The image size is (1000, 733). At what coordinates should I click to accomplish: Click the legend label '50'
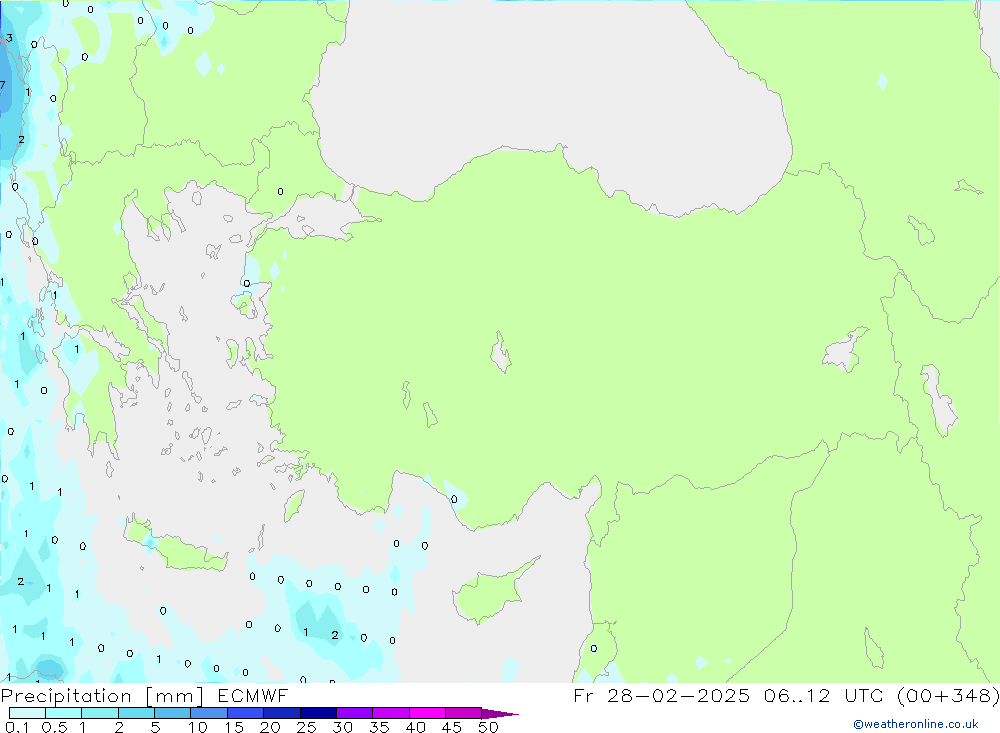pyautogui.click(x=488, y=727)
